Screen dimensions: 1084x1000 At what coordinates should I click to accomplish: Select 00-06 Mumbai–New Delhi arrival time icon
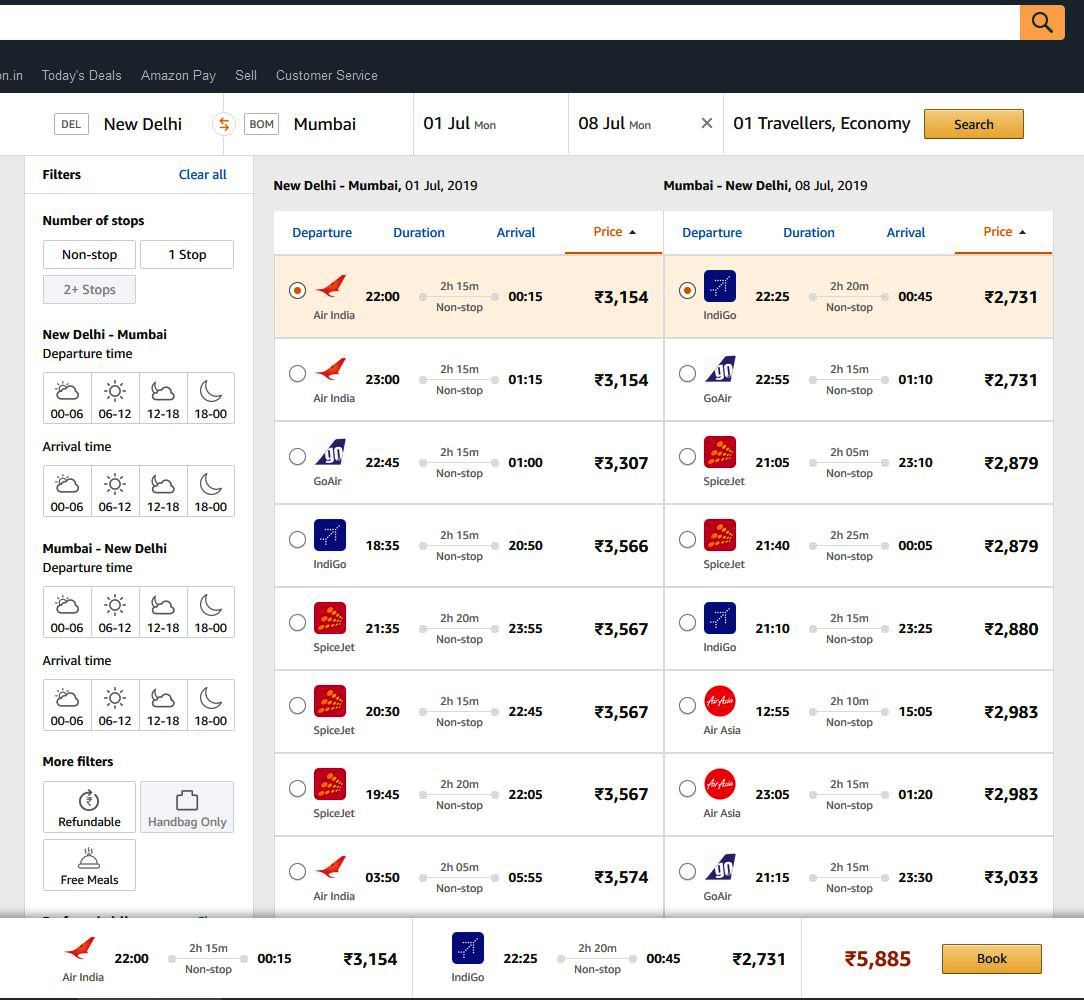pos(67,705)
